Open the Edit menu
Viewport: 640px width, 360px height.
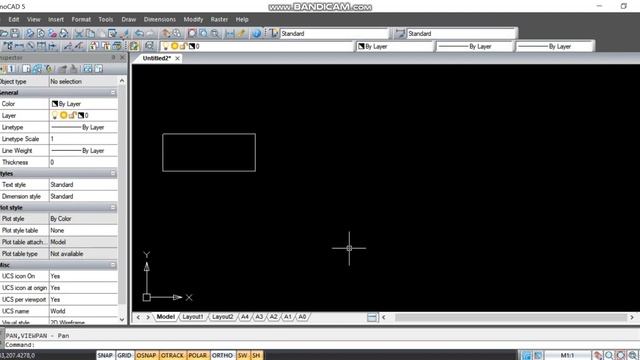[14, 19]
